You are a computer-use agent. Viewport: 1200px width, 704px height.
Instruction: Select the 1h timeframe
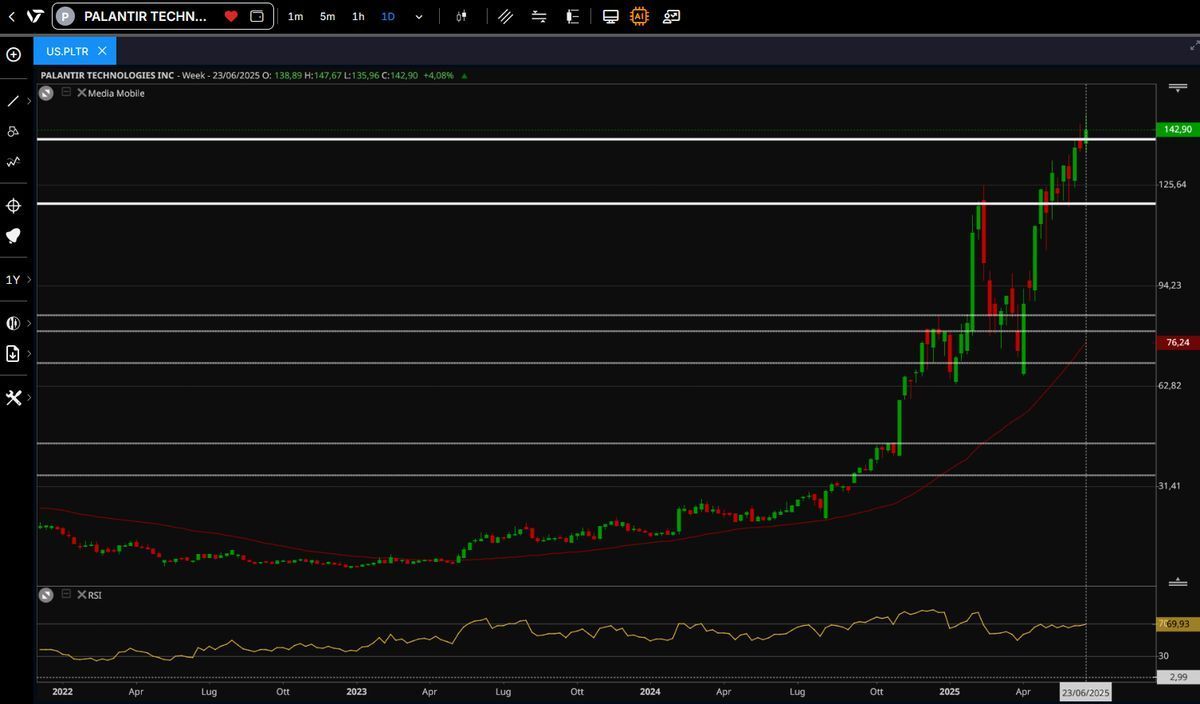358,16
